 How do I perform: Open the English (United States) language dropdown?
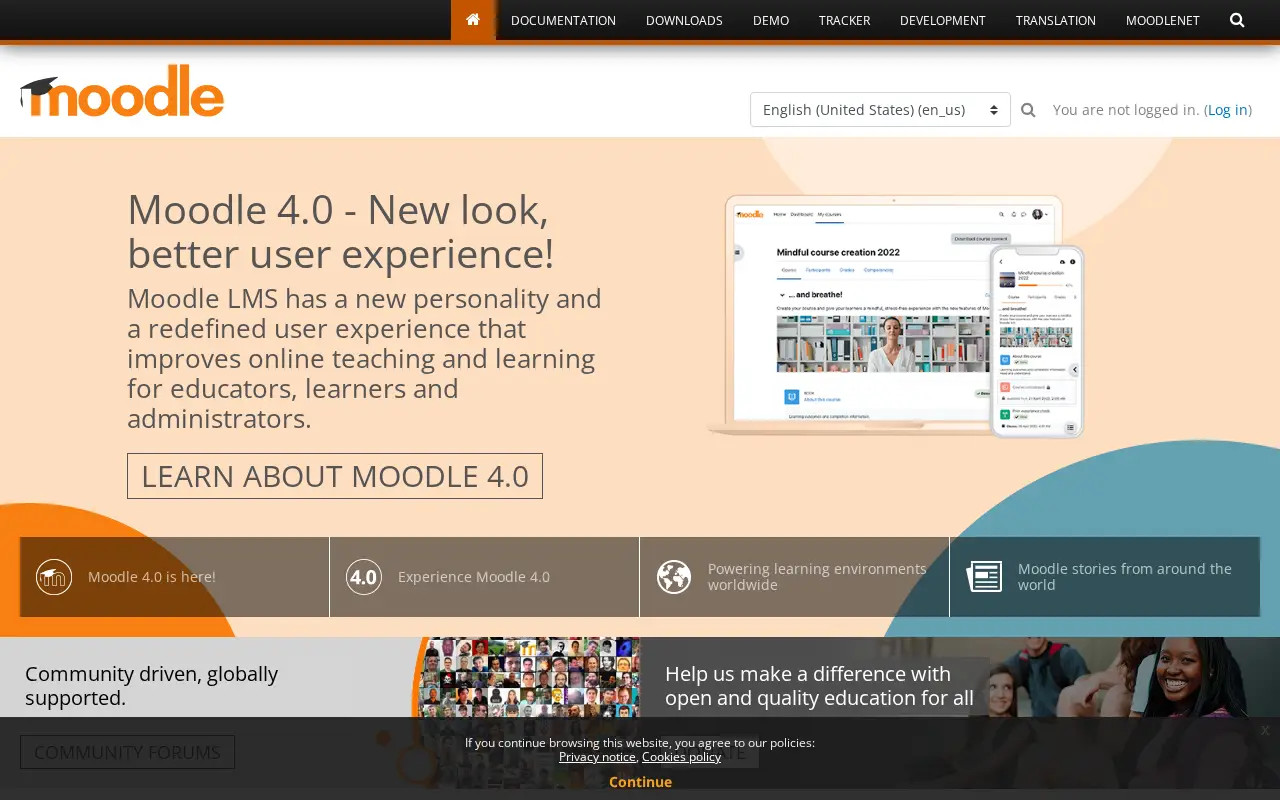(880, 110)
